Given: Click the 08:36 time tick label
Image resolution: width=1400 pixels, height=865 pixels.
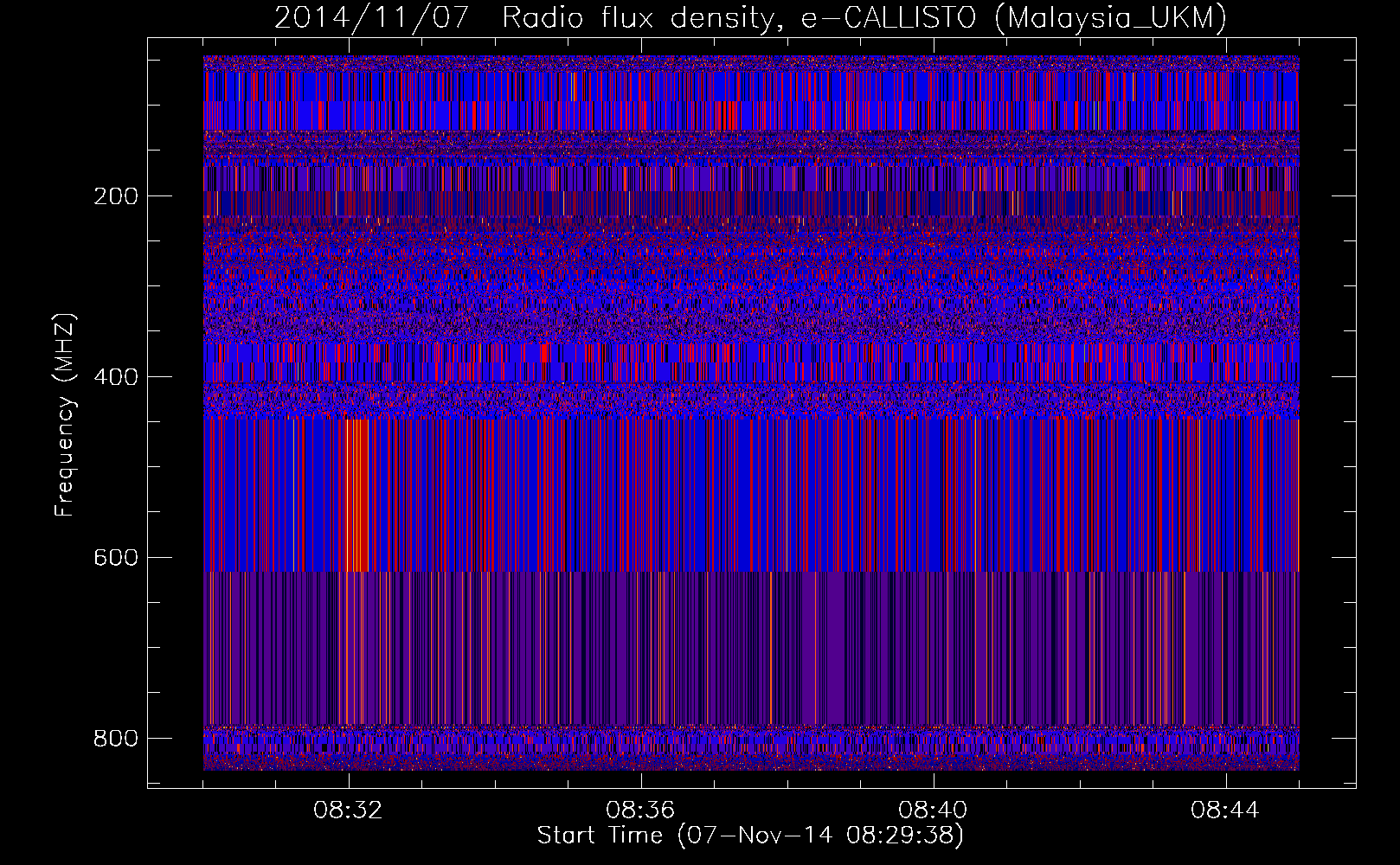Looking at the screenshot, I should click(640, 811).
